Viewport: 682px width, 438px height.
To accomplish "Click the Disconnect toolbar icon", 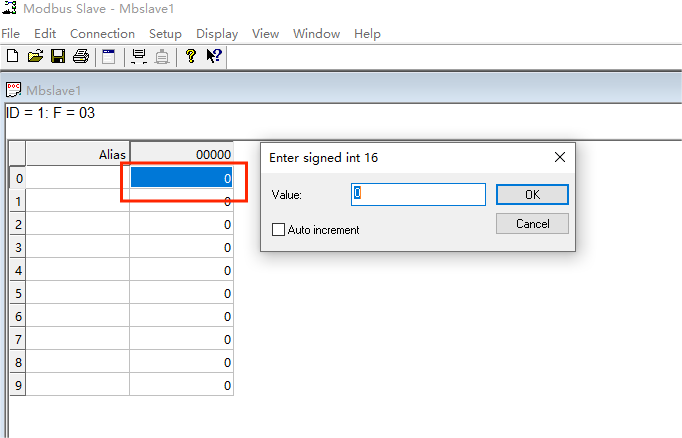I will click(x=162, y=56).
